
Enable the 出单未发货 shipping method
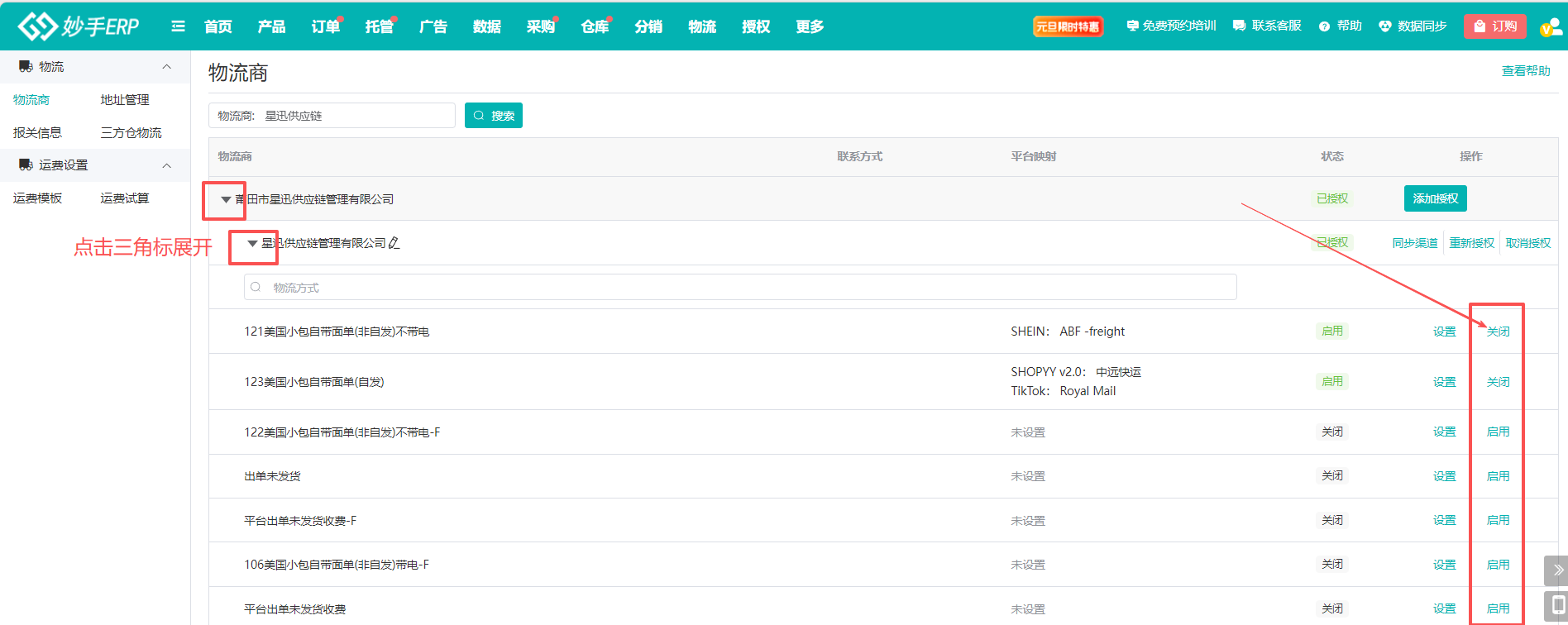pos(1498,476)
